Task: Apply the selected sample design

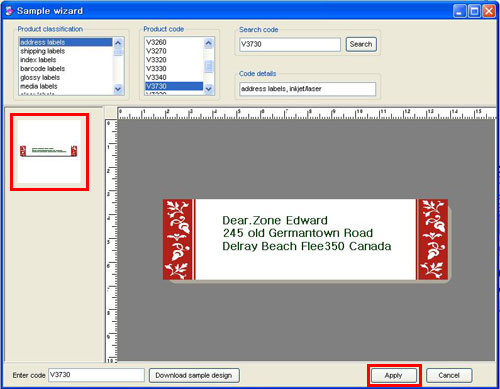Action: coord(394,376)
